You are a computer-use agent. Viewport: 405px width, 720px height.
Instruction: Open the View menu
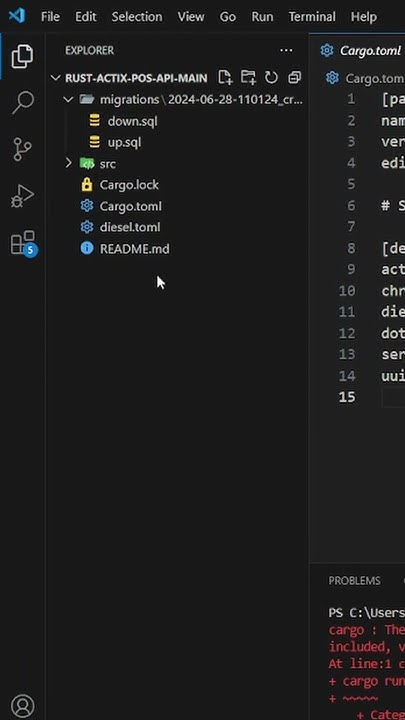pos(191,17)
